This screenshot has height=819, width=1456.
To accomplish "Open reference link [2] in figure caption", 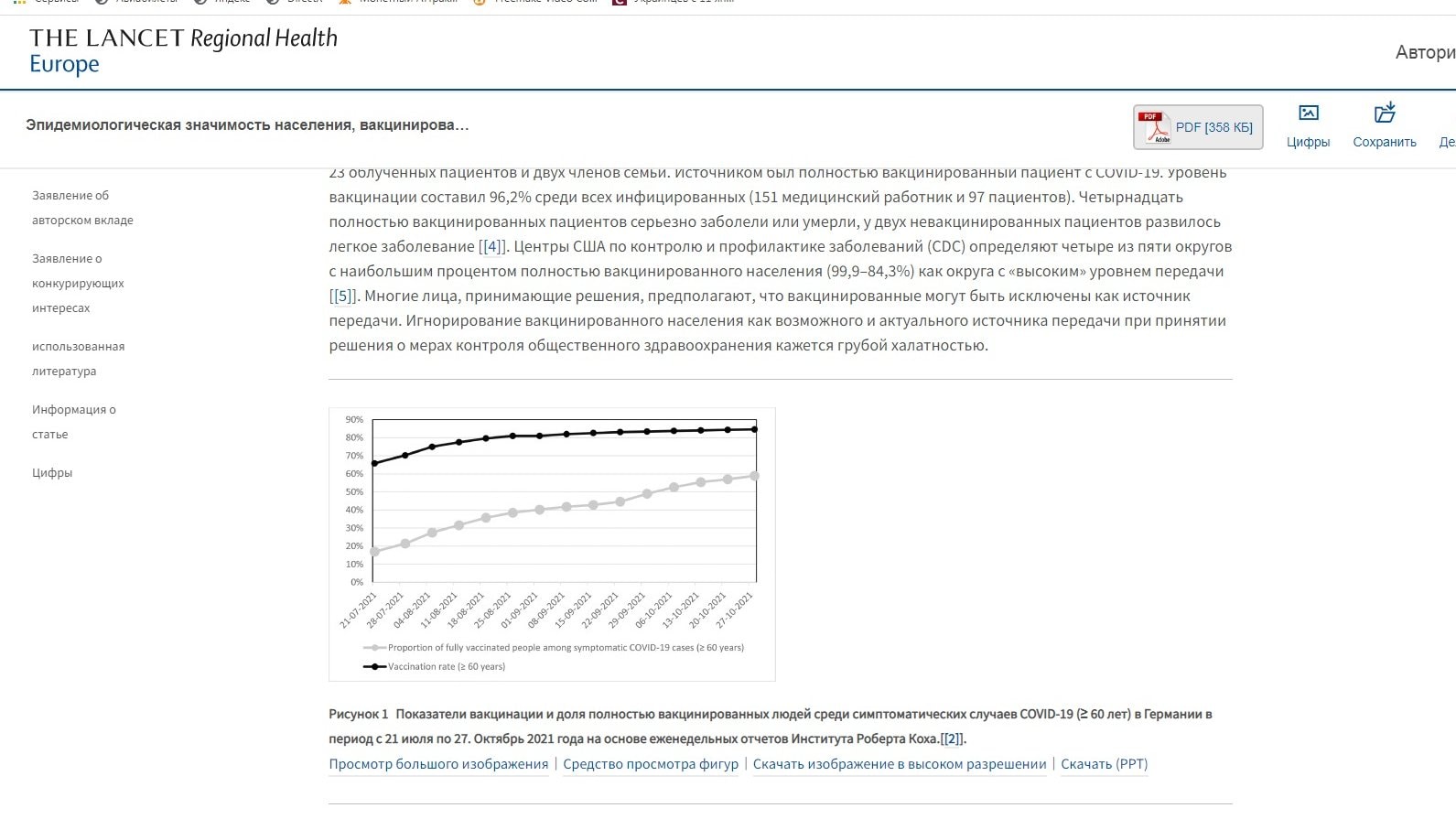I will click(x=952, y=738).
